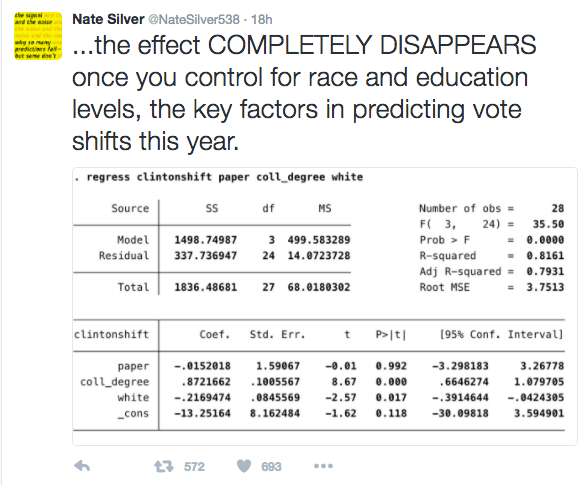Click the paper coefficient -.0152018

click(202, 366)
